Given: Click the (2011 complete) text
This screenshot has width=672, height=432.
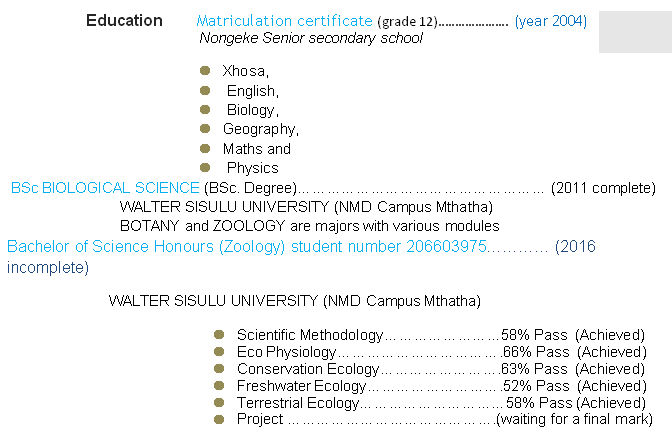Looking at the screenshot, I should click(x=603, y=188).
